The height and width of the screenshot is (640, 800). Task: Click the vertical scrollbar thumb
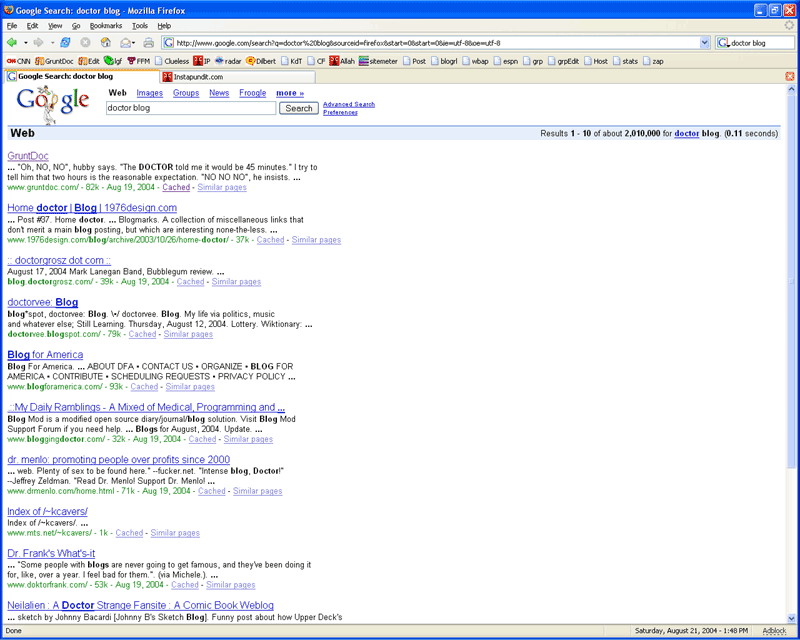tap(791, 281)
